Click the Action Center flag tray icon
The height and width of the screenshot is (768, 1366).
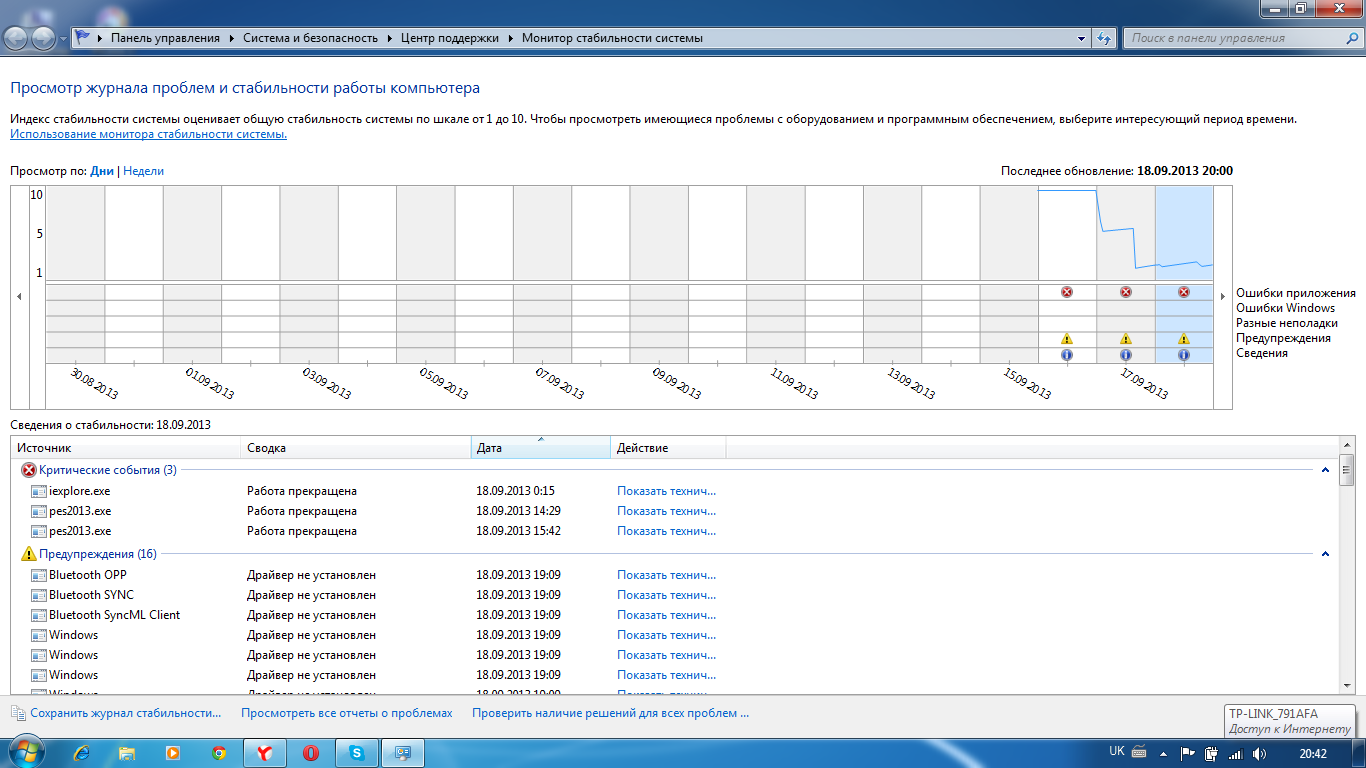(x=1189, y=753)
